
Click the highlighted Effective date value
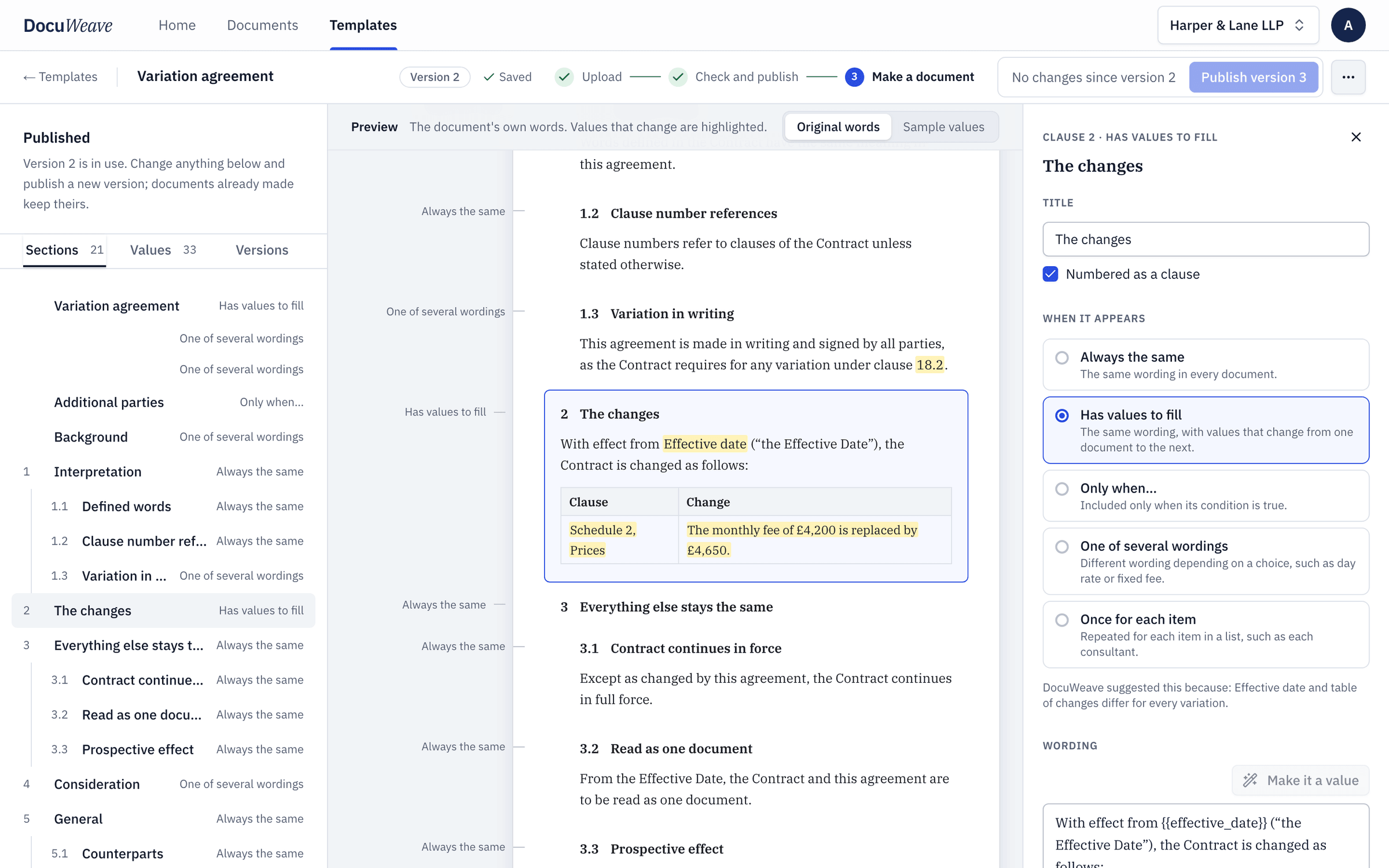[x=704, y=444]
